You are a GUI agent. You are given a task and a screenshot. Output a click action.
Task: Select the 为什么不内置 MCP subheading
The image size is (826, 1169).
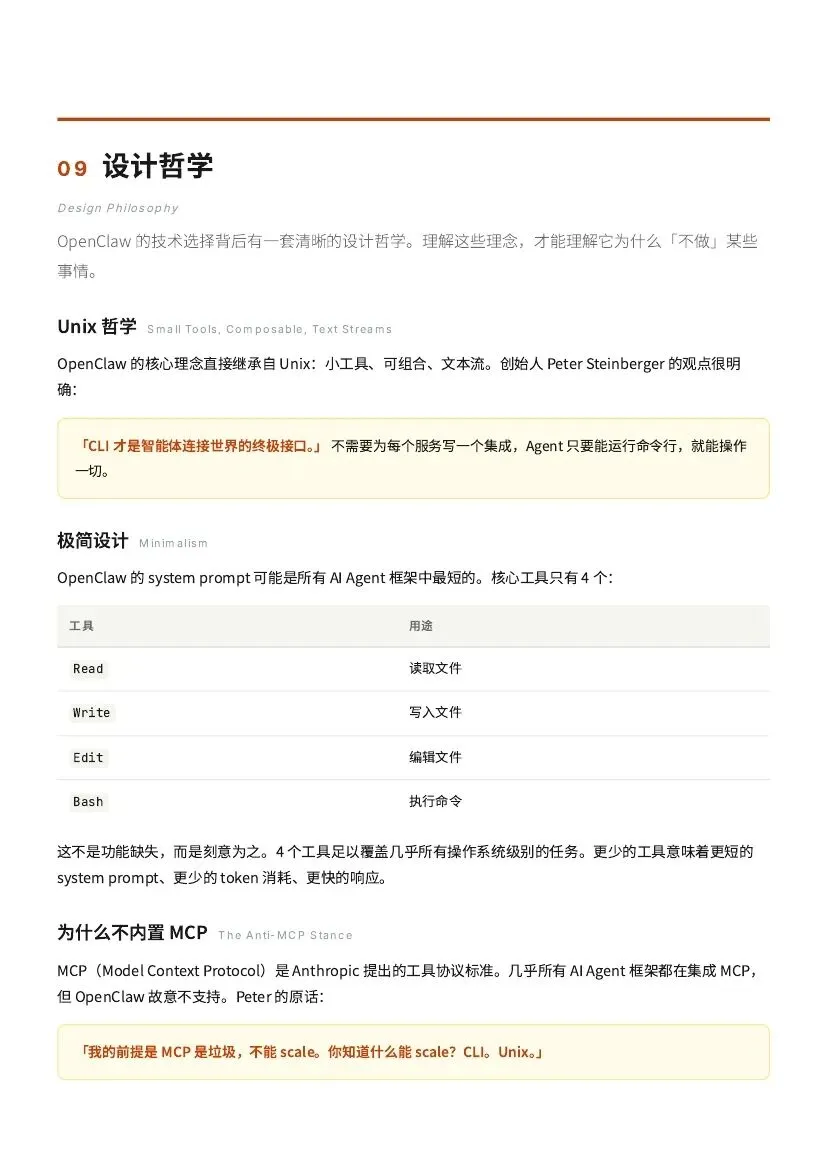pyautogui.click(x=132, y=933)
